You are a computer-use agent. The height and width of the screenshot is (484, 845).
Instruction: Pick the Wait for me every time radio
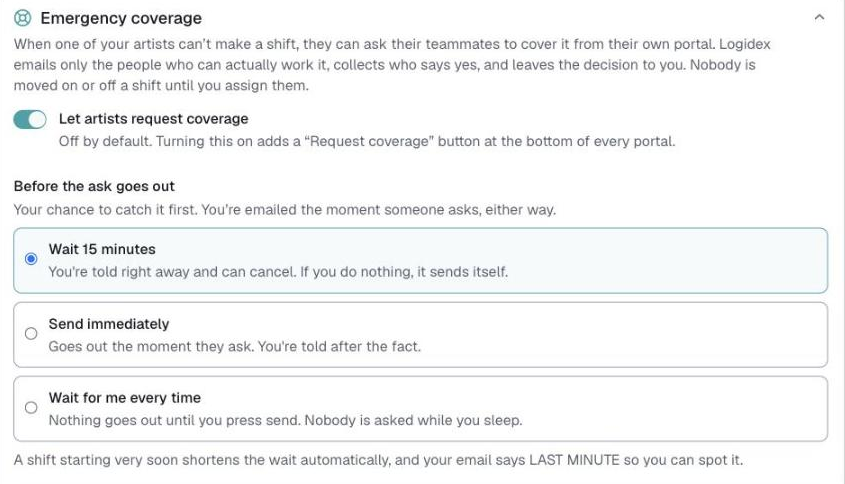pos(31,407)
